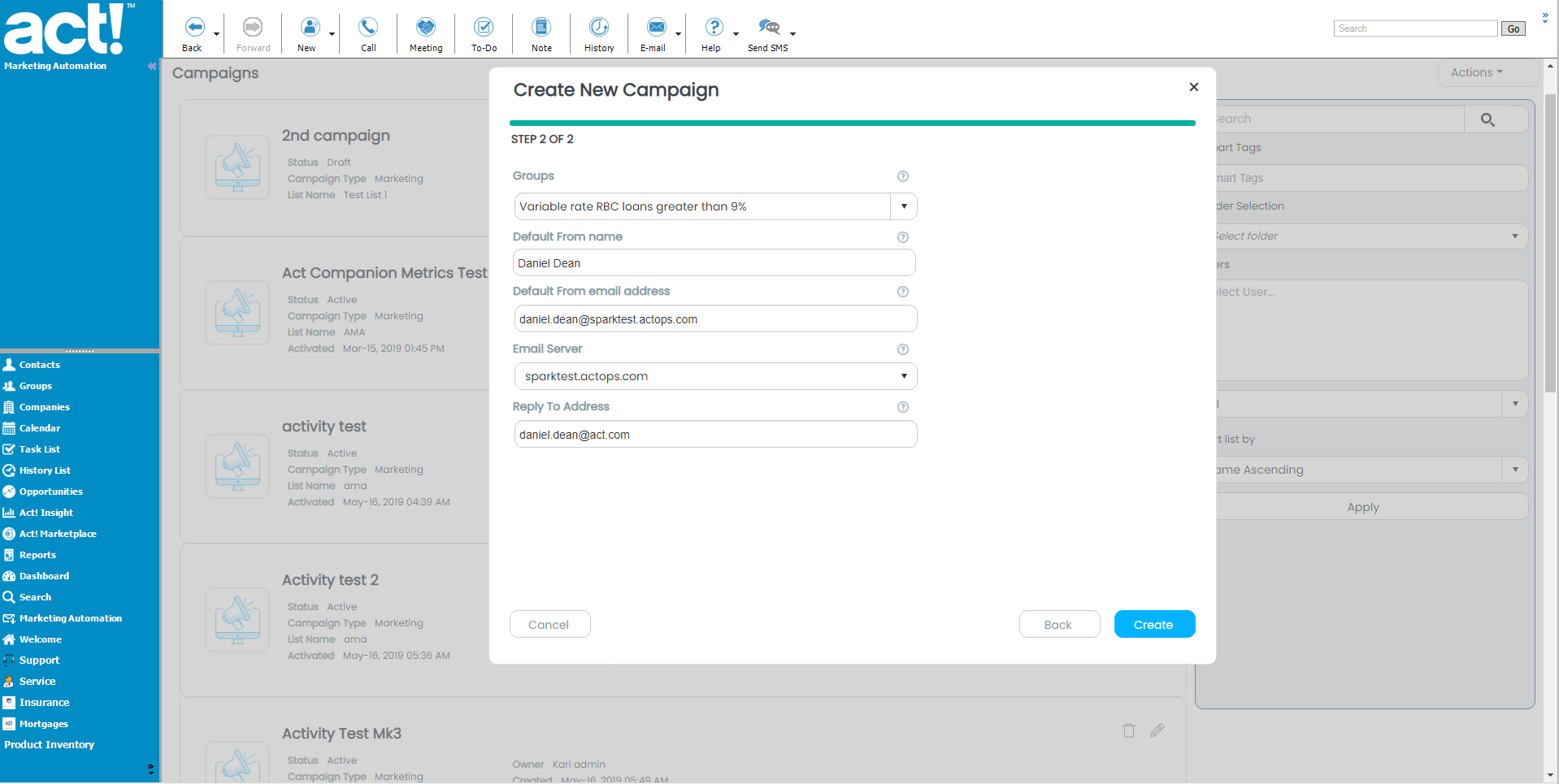The image size is (1559, 784).
Task: Open the Back button dropdown arrow
Action: click(217, 34)
